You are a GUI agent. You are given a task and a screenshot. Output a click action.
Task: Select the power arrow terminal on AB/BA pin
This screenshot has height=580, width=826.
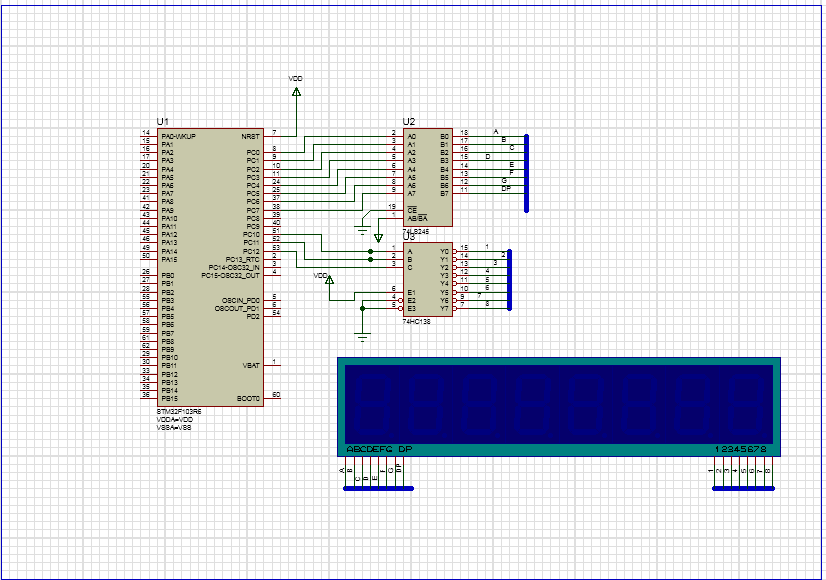click(378, 238)
